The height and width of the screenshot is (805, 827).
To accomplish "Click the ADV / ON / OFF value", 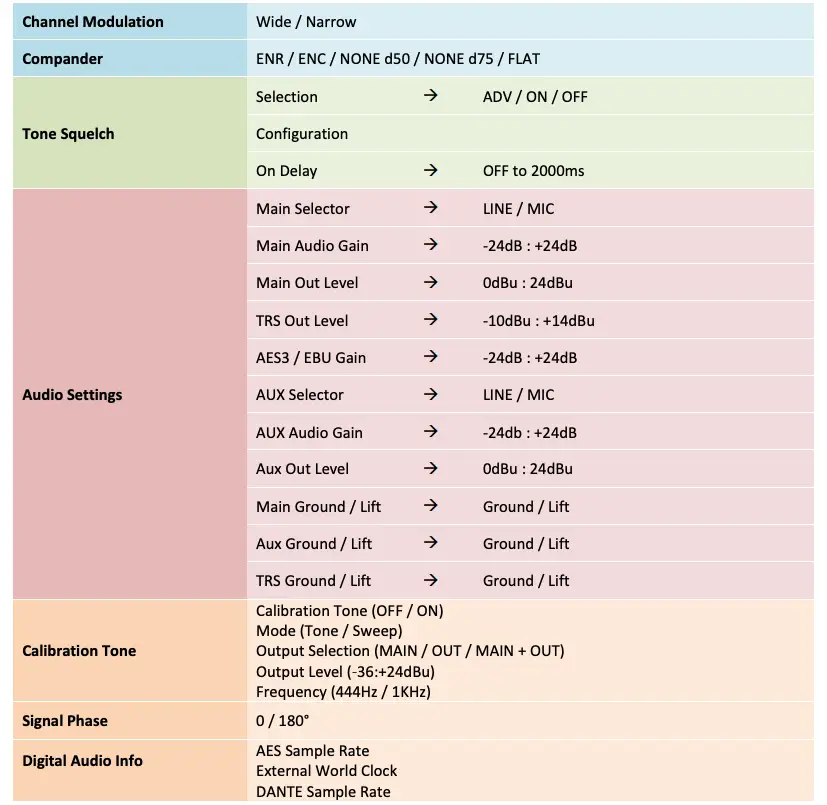I will tap(535, 97).
